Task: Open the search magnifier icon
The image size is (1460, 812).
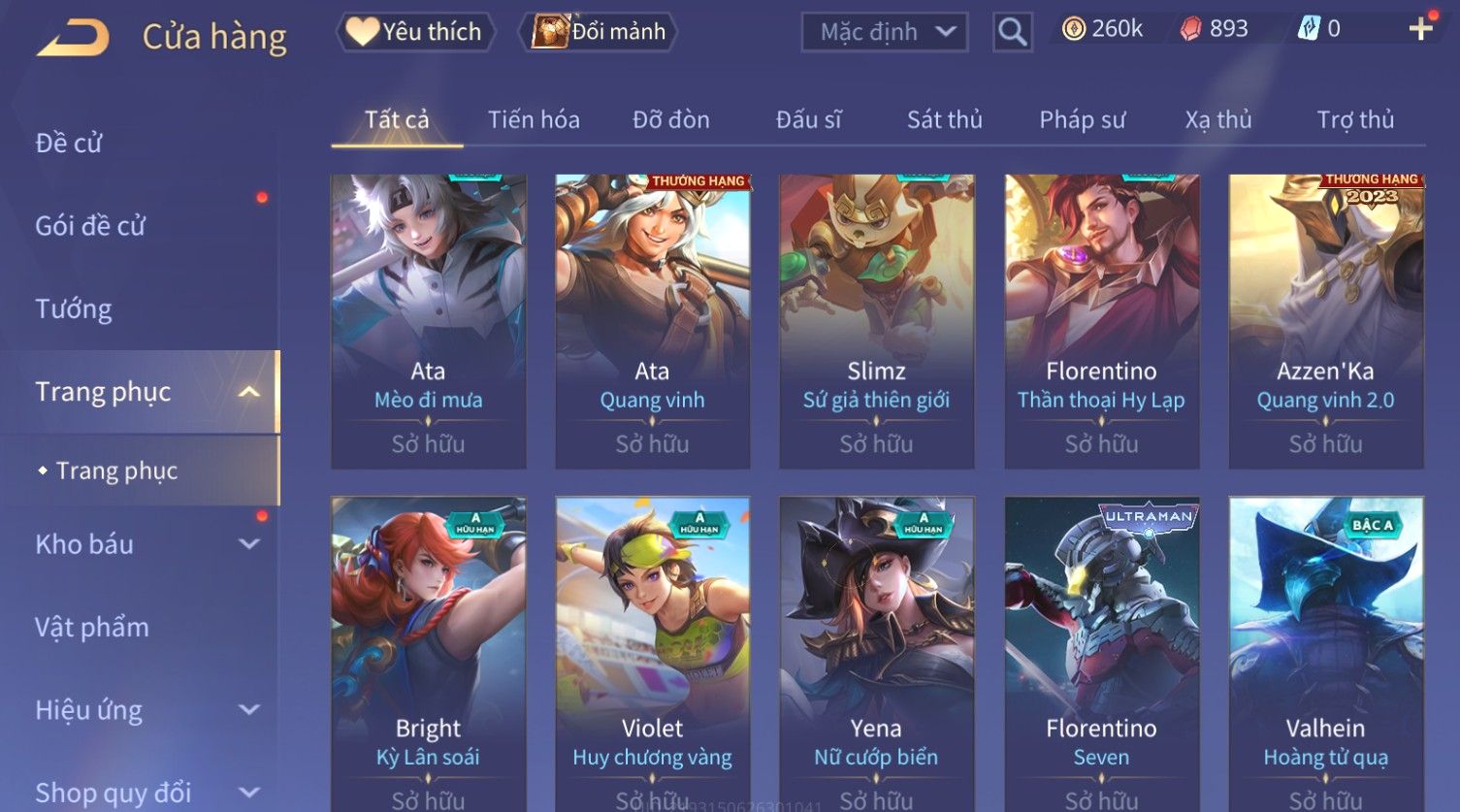Action: [x=1012, y=32]
